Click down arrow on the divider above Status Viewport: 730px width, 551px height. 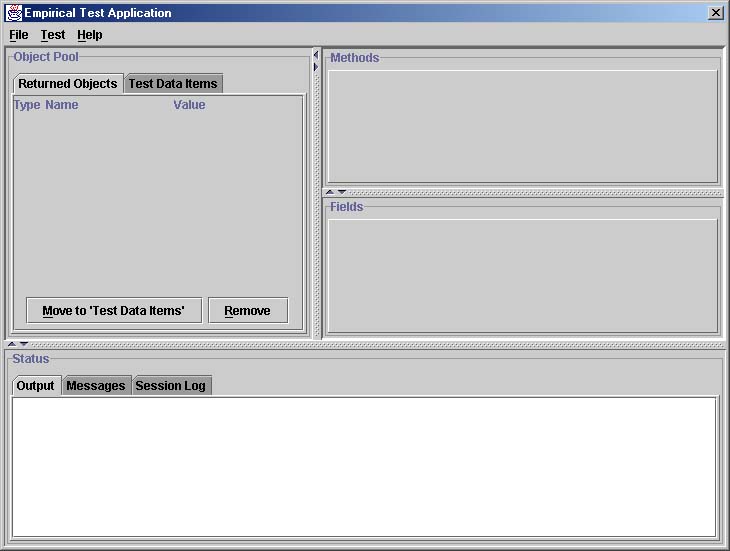coord(23,344)
